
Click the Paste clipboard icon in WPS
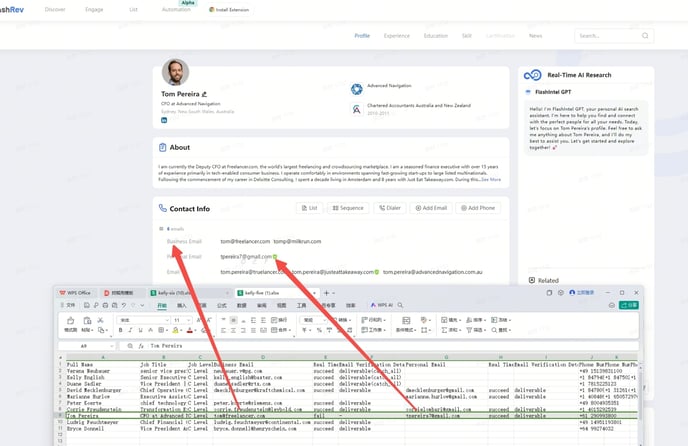pos(87,320)
